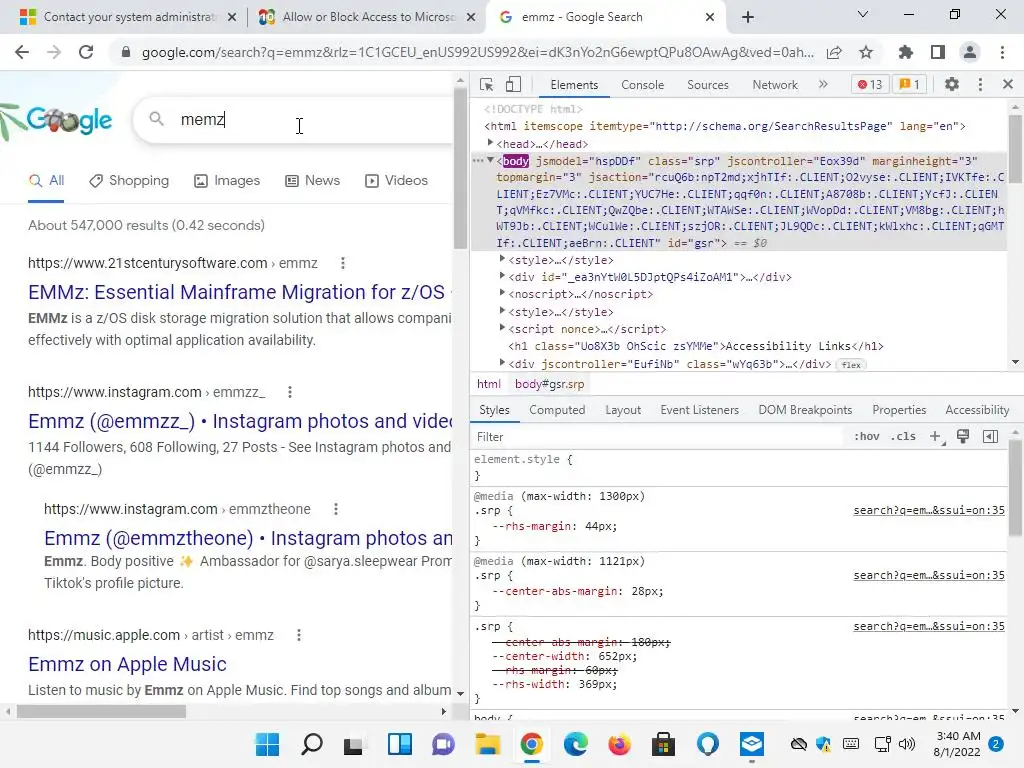Open the Layout tab

[622, 410]
